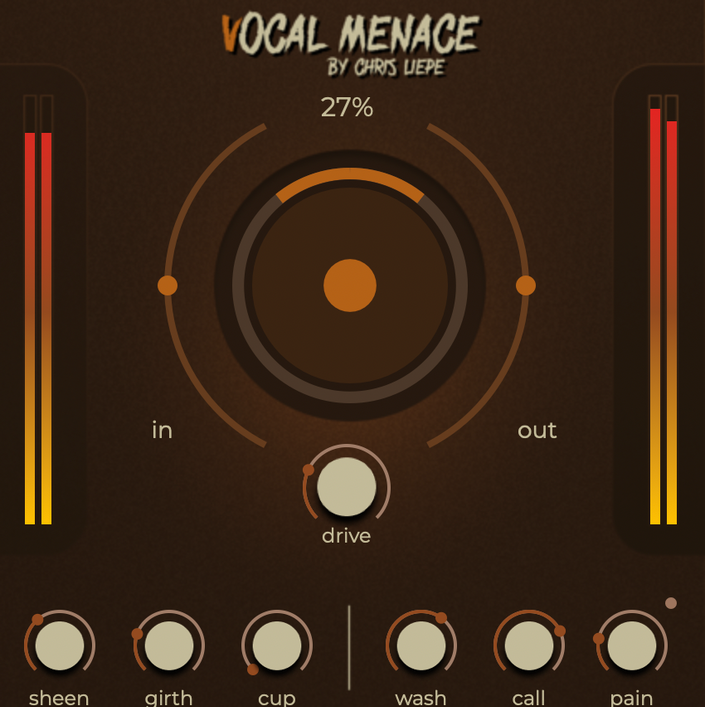This screenshot has width=705, height=707.
Task: Click the in-level arc handle
Action: [x=167, y=285]
